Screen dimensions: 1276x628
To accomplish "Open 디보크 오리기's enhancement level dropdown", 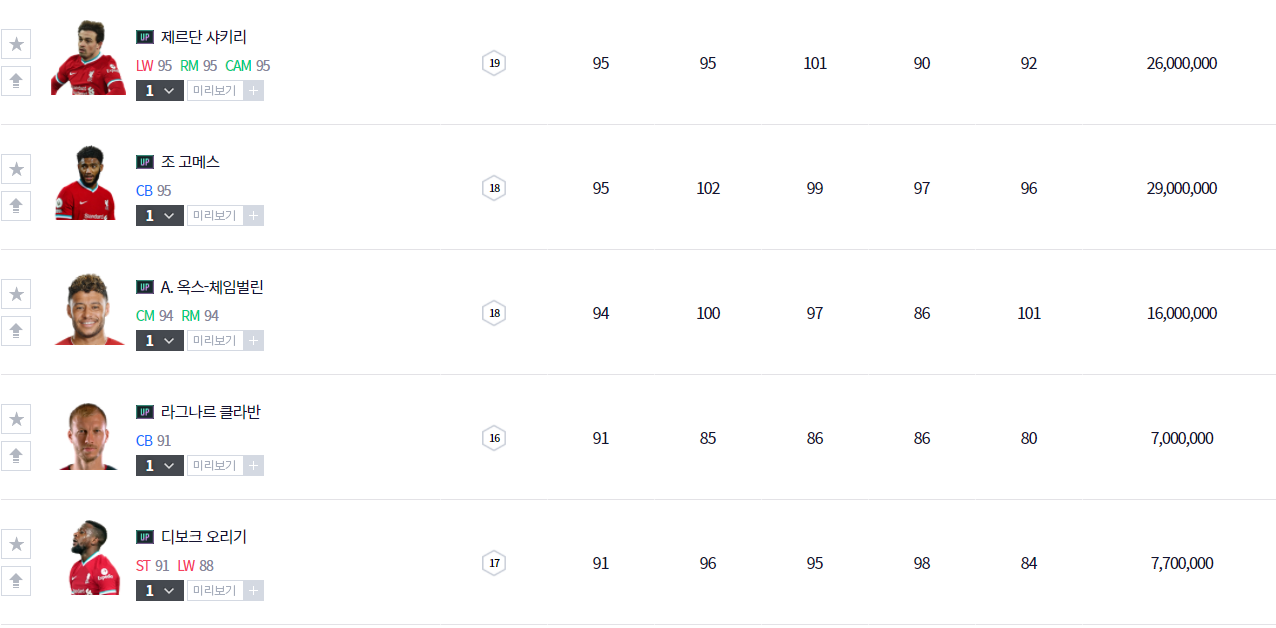I will [160, 591].
